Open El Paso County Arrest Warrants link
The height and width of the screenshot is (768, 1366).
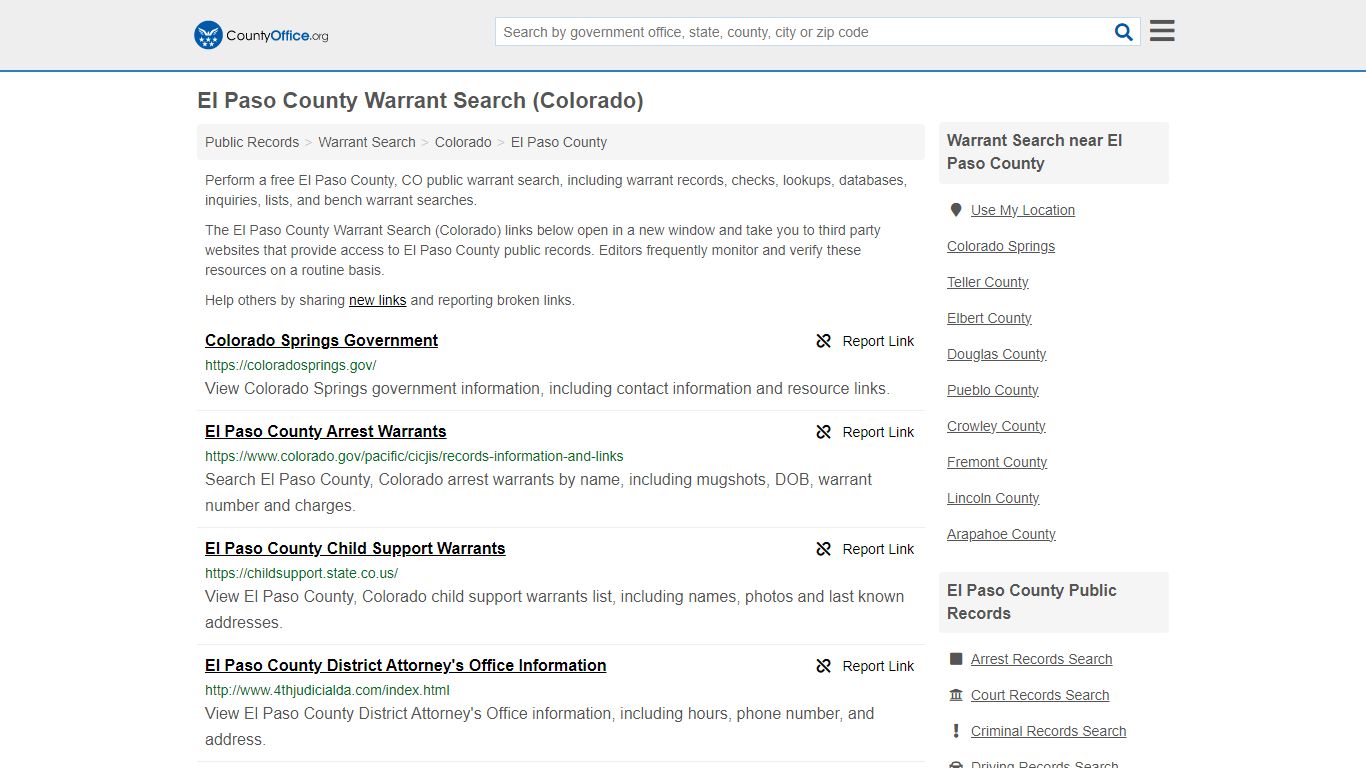[326, 431]
